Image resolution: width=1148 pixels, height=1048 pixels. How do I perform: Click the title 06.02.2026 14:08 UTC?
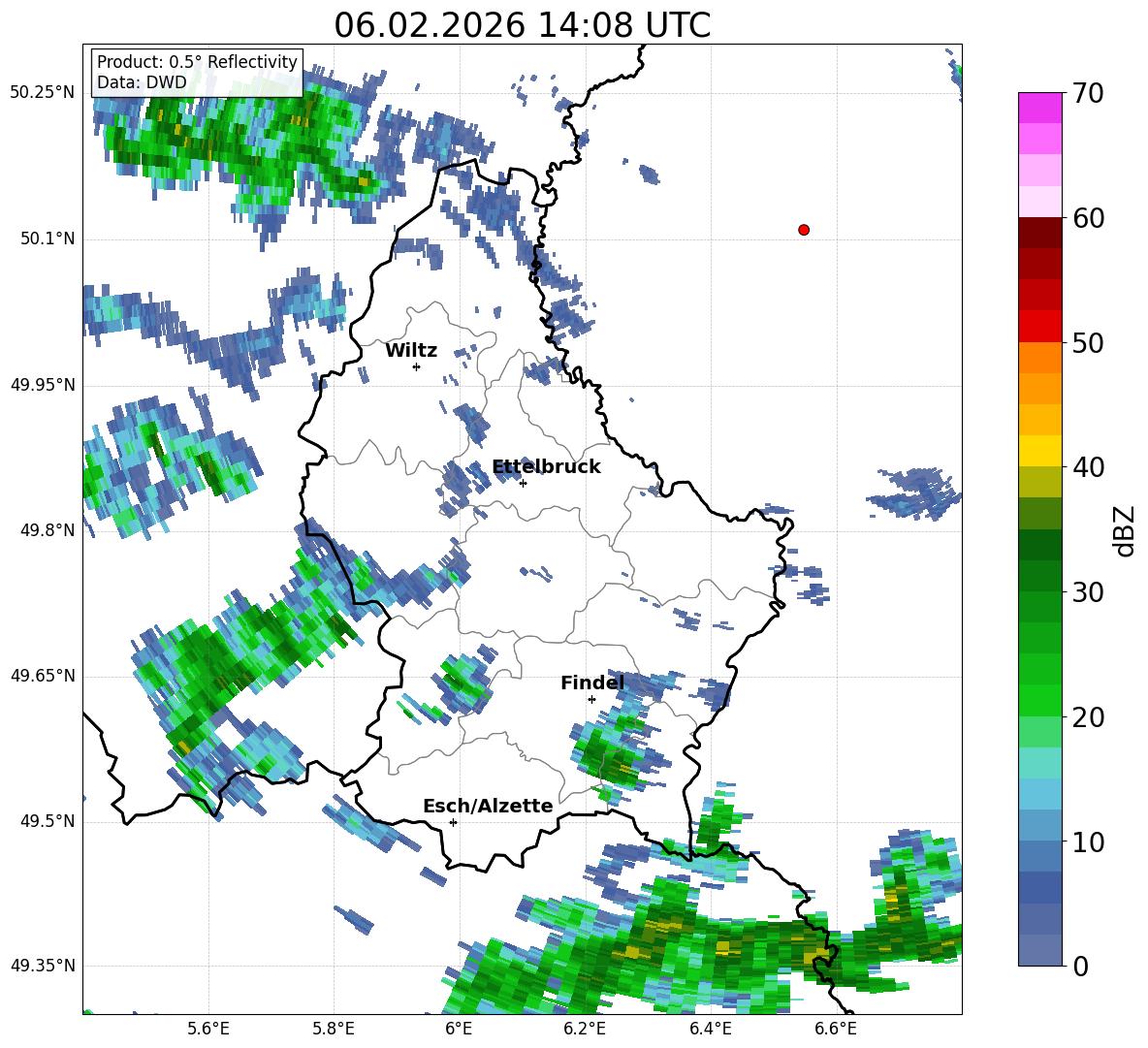click(522, 25)
